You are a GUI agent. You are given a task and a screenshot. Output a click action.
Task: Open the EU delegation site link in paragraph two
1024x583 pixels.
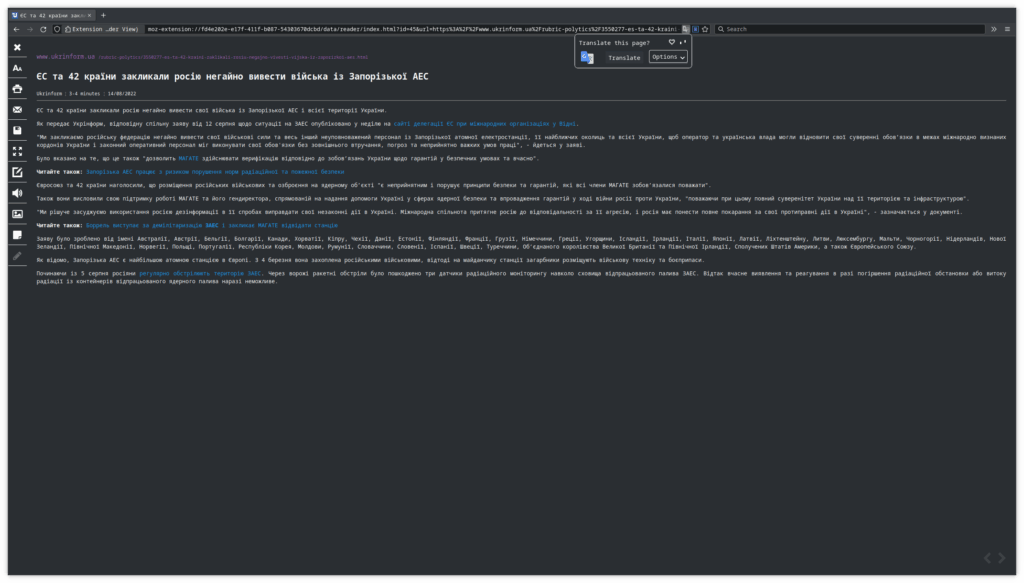pyautogui.click(x=485, y=123)
